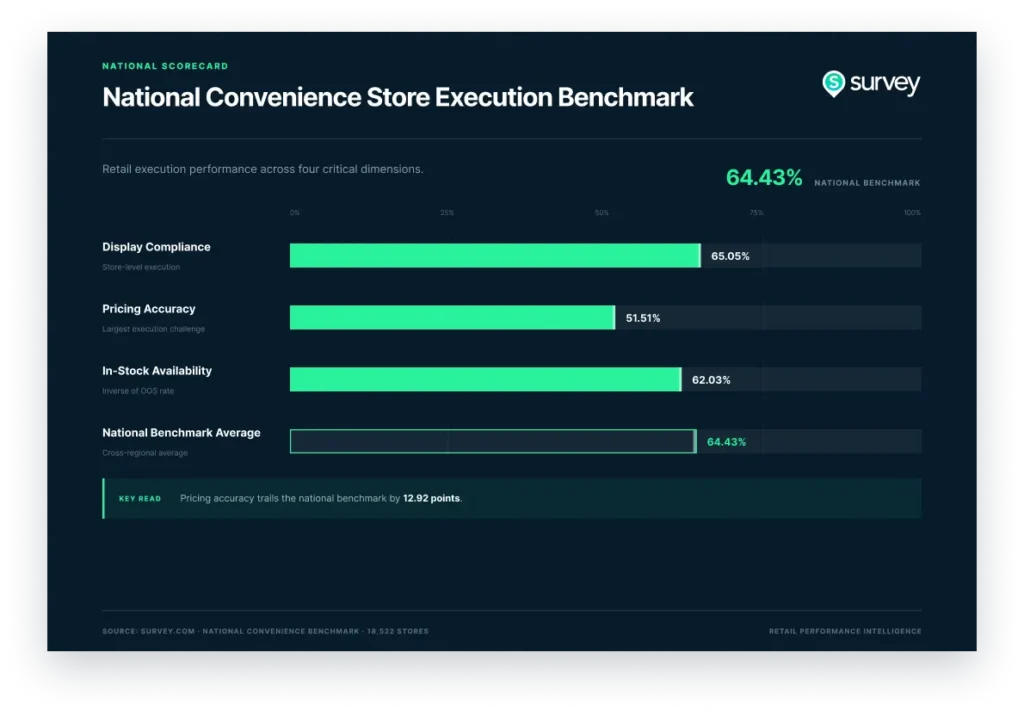Click the 62.03% value label
Image resolution: width=1024 pixels, height=714 pixels.
(x=711, y=380)
